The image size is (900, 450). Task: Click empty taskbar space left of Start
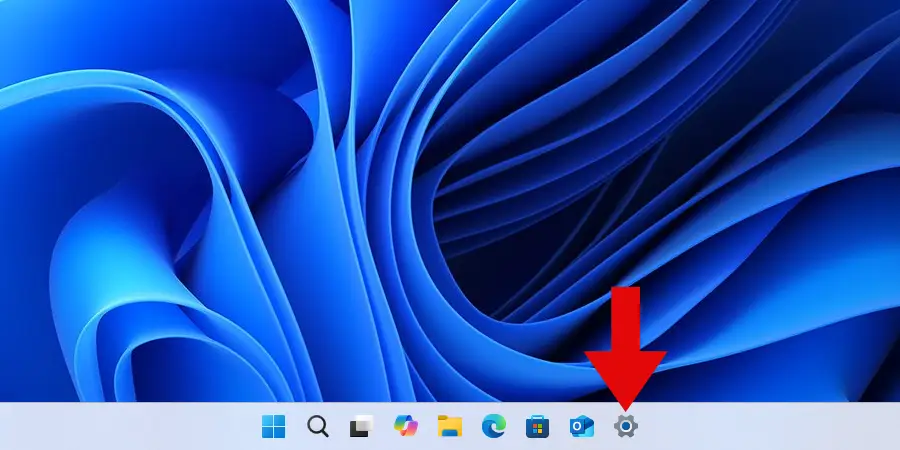point(150,427)
